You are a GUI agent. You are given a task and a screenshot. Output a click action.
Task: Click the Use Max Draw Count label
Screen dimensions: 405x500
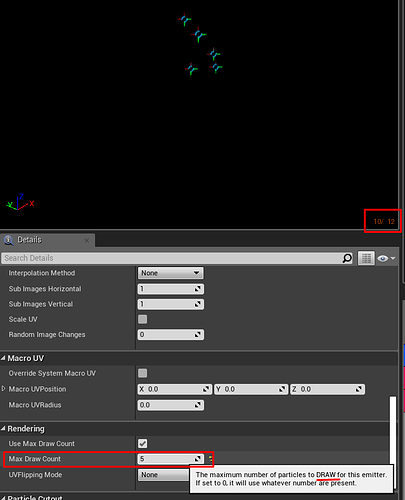click(x=42, y=444)
